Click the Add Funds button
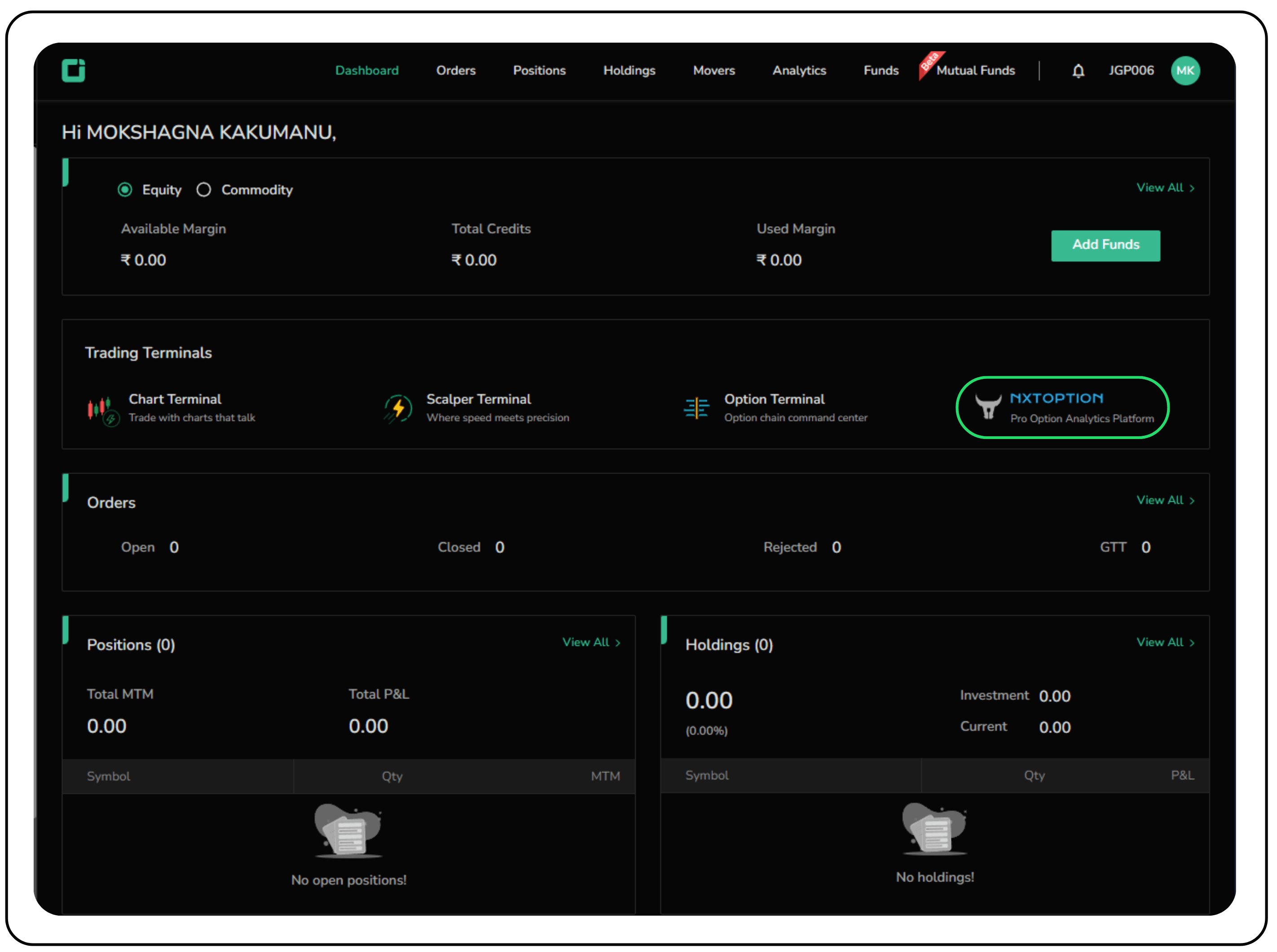Screen dimensions: 1277x952 pyautogui.click(x=1105, y=245)
